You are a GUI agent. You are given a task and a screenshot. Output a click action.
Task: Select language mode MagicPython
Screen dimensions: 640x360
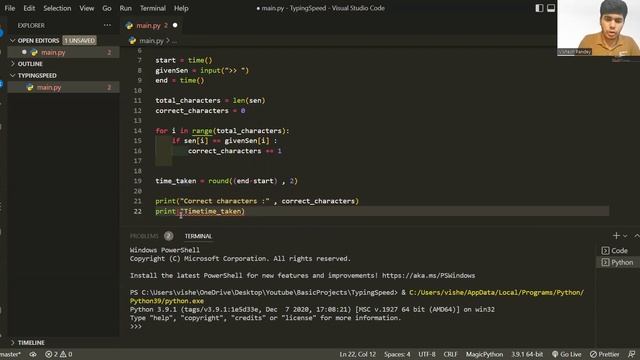coord(484,354)
